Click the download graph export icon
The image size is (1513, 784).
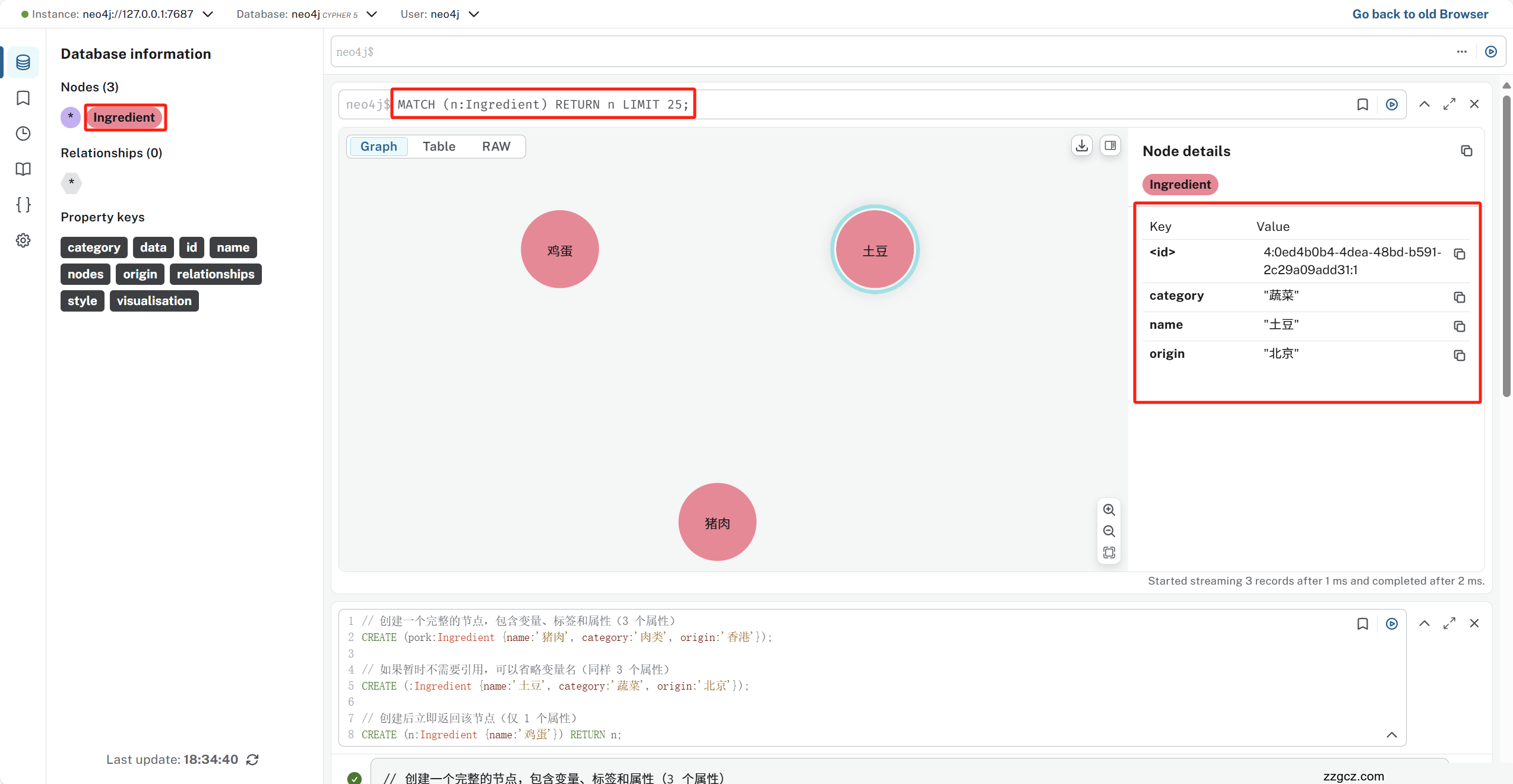[1082, 145]
